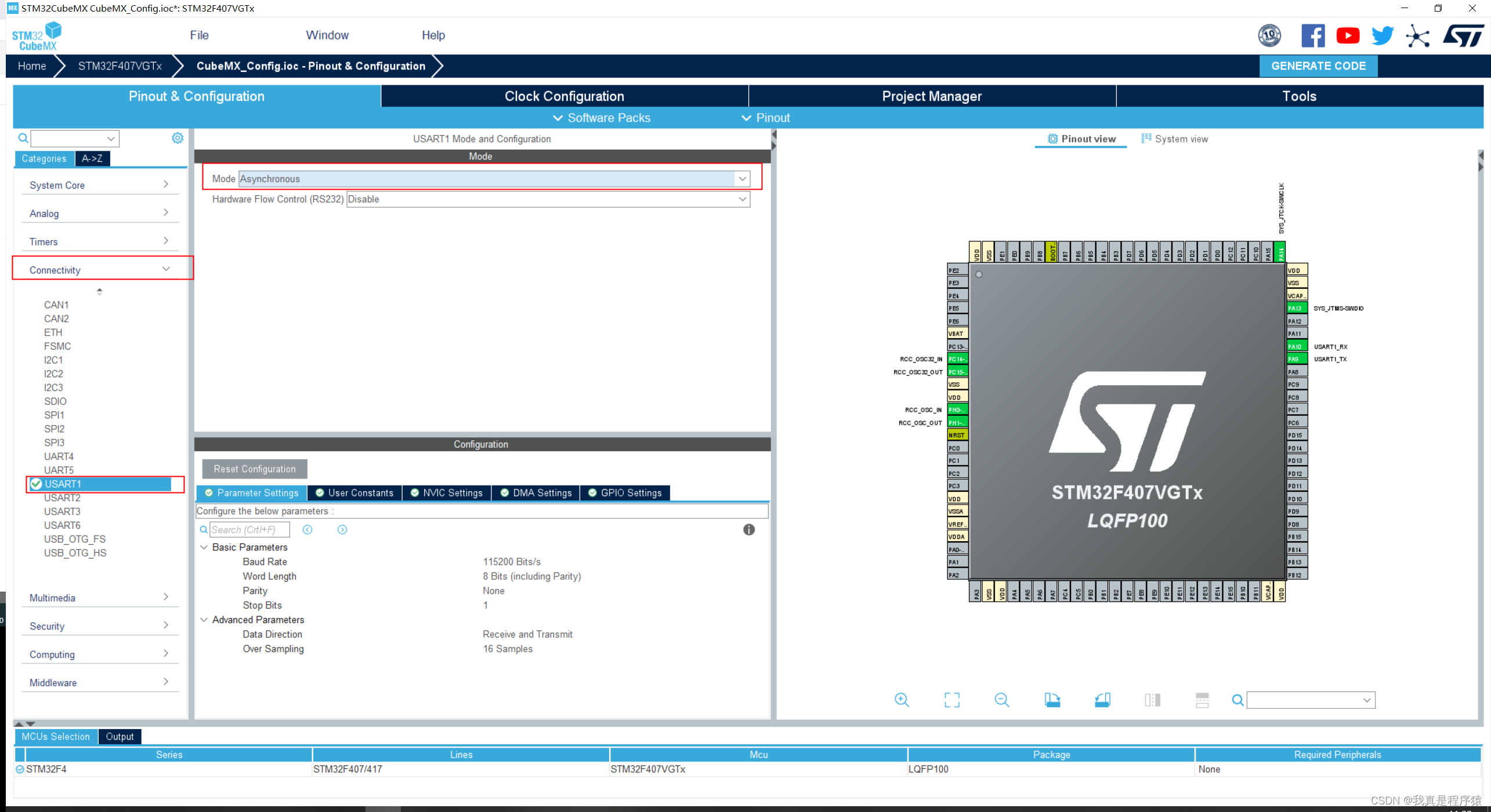Click the pin list layout icon
Screen dimensions: 1491x812
point(1203,700)
